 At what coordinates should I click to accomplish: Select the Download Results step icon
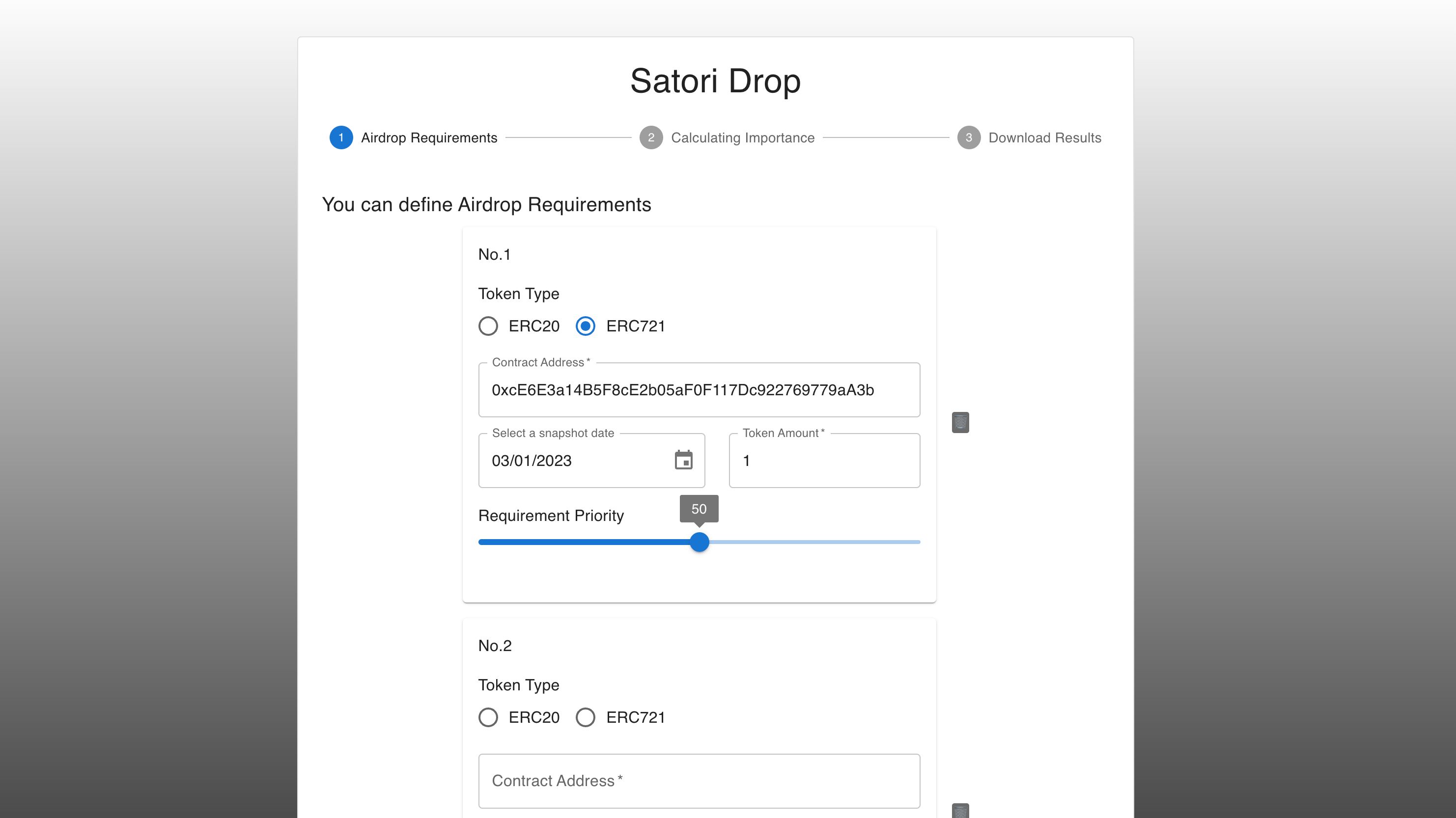pyautogui.click(x=969, y=138)
